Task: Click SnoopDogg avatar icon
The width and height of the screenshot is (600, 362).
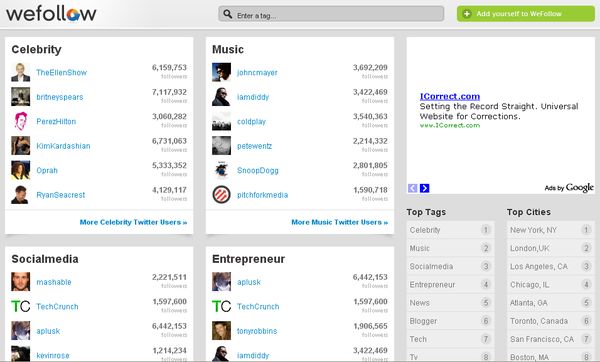Action: [222, 170]
